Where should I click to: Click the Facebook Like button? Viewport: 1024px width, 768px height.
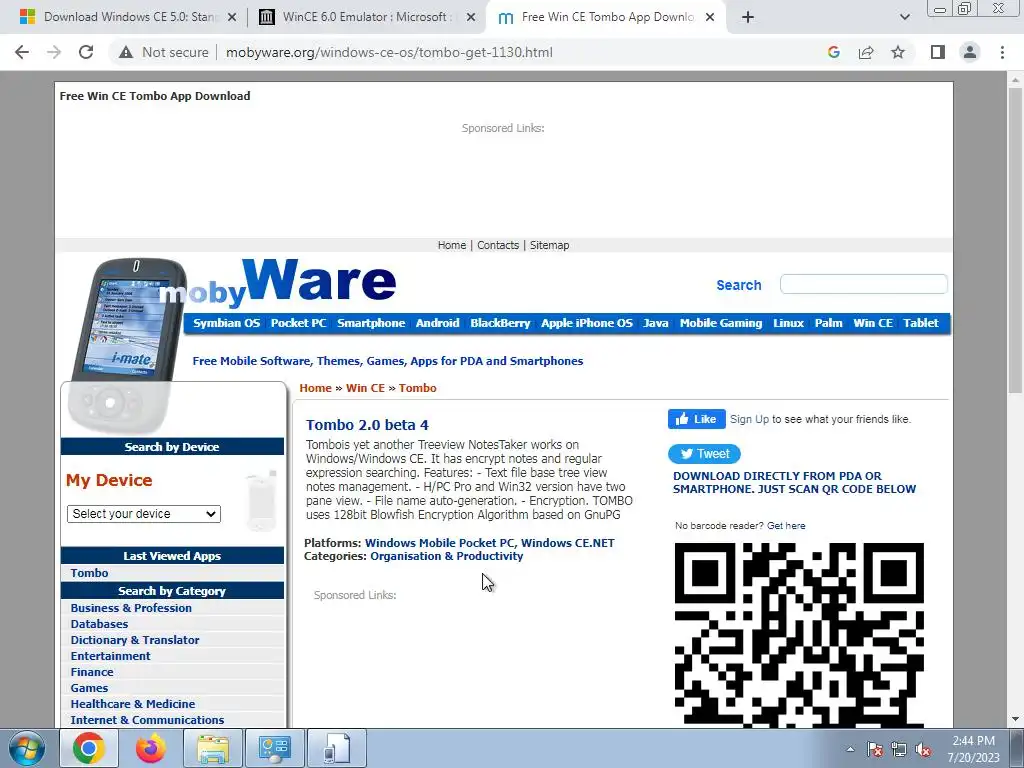pyautogui.click(x=696, y=419)
